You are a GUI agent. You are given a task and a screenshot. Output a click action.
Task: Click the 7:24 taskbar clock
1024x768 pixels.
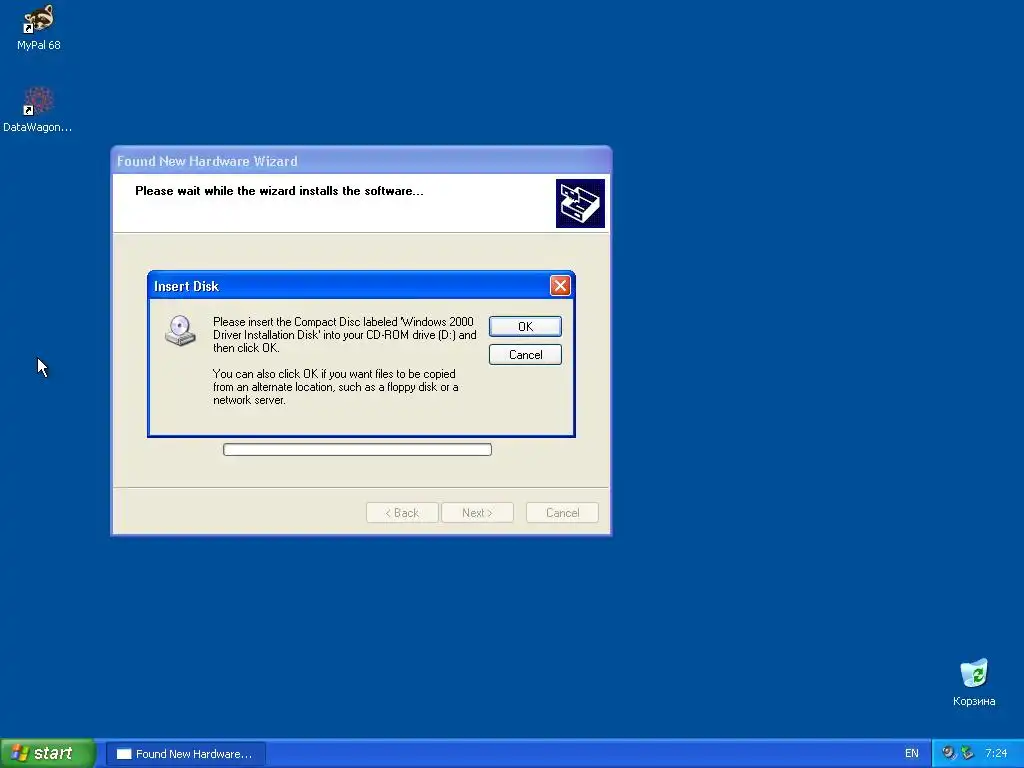pyautogui.click(x=996, y=754)
